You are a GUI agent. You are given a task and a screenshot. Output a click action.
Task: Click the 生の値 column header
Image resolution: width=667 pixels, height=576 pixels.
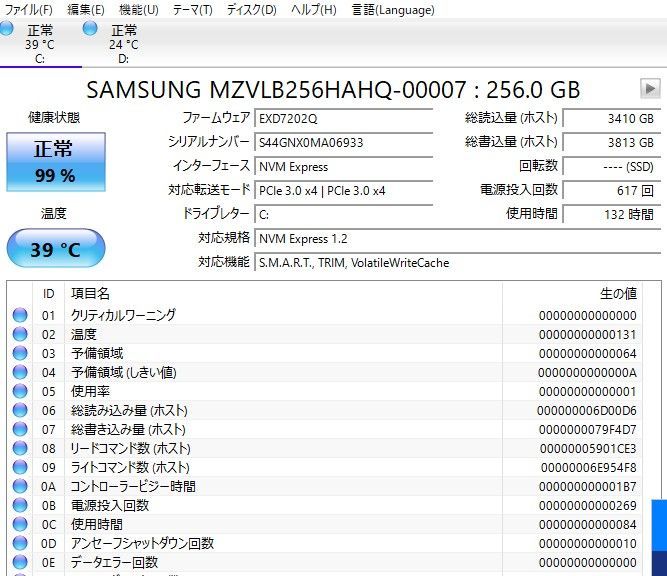(x=572, y=294)
